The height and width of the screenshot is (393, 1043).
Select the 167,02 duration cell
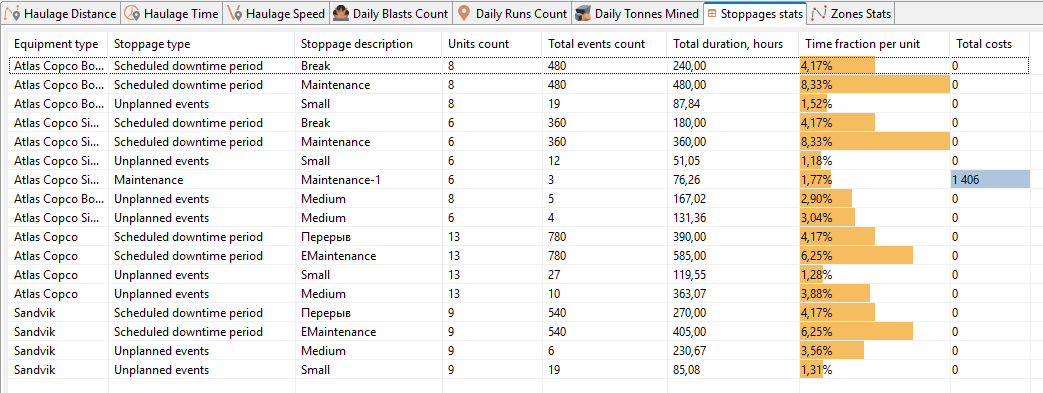pyautogui.click(x=734, y=199)
